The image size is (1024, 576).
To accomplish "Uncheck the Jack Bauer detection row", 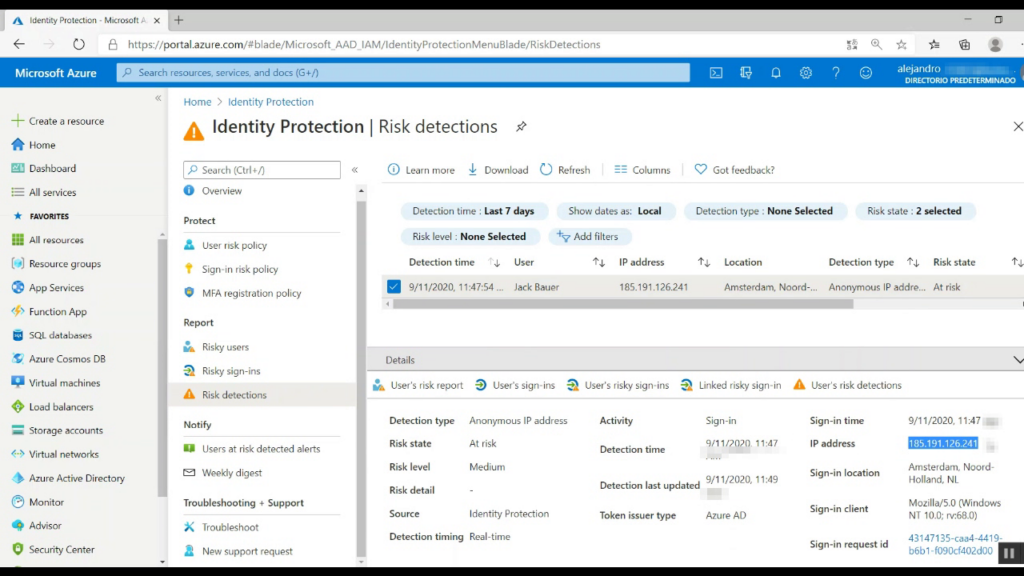I will (x=394, y=287).
